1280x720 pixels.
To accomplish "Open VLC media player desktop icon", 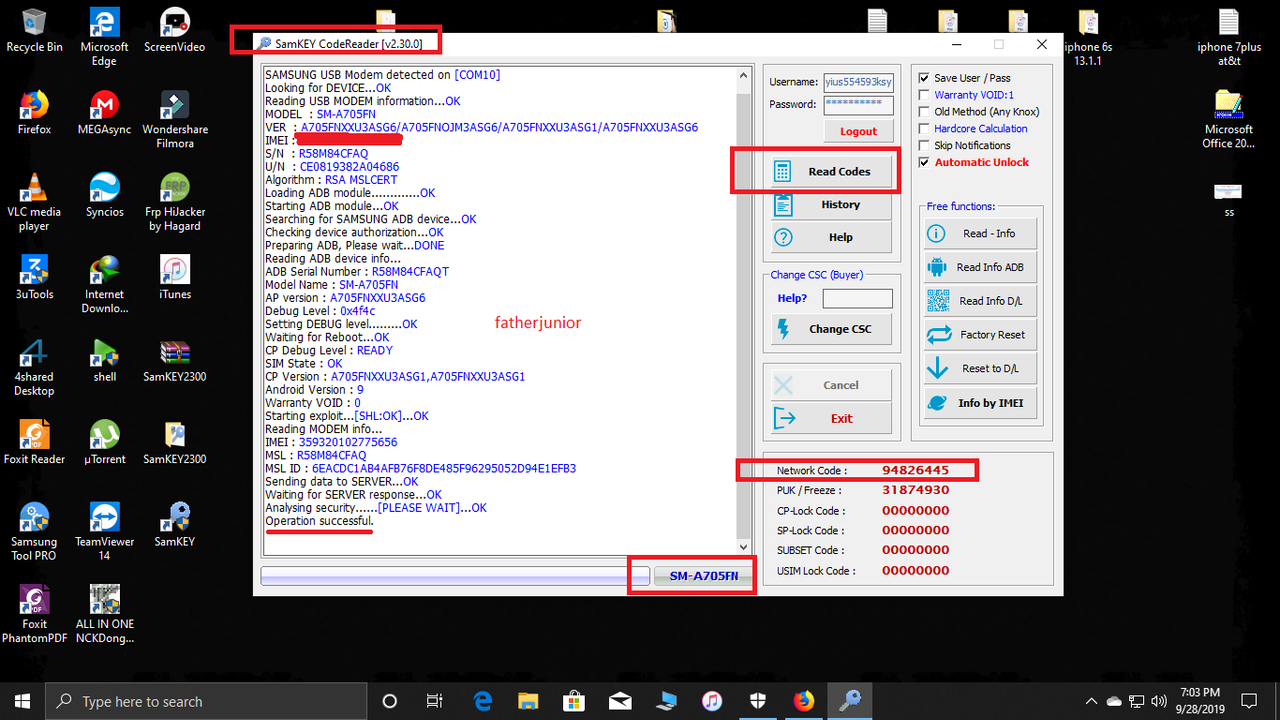I will click(34, 202).
